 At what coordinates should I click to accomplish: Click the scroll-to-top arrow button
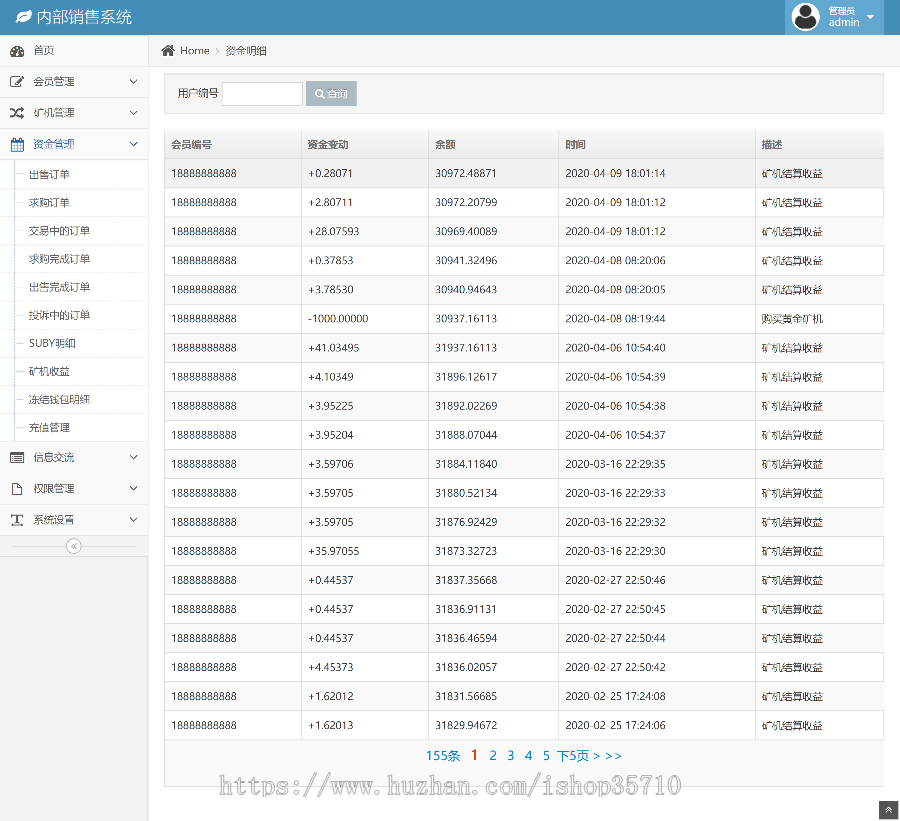888,809
